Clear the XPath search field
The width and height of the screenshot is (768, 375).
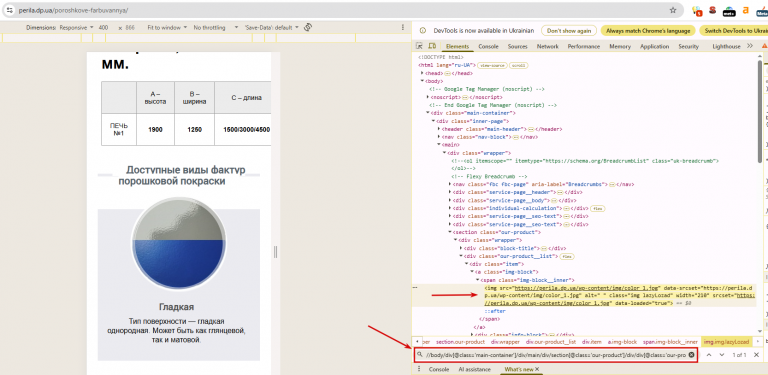(x=691, y=354)
